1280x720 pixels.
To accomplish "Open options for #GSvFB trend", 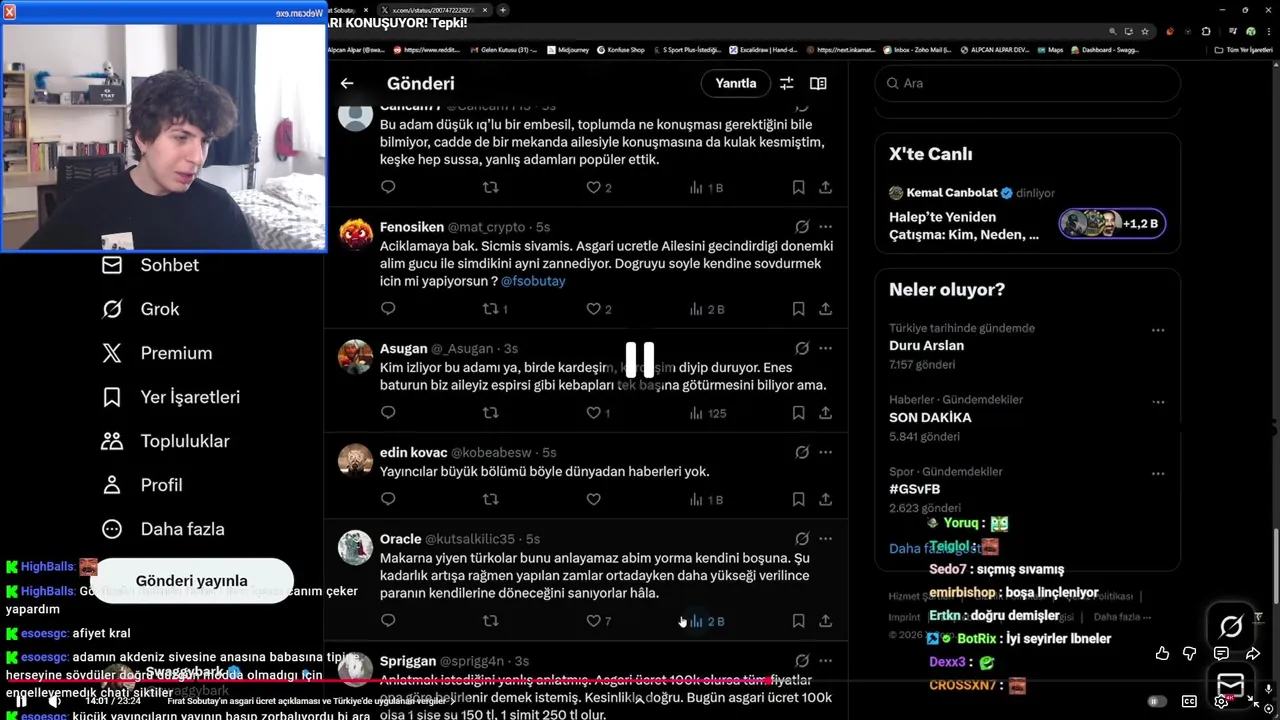I will tap(1157, 474).
